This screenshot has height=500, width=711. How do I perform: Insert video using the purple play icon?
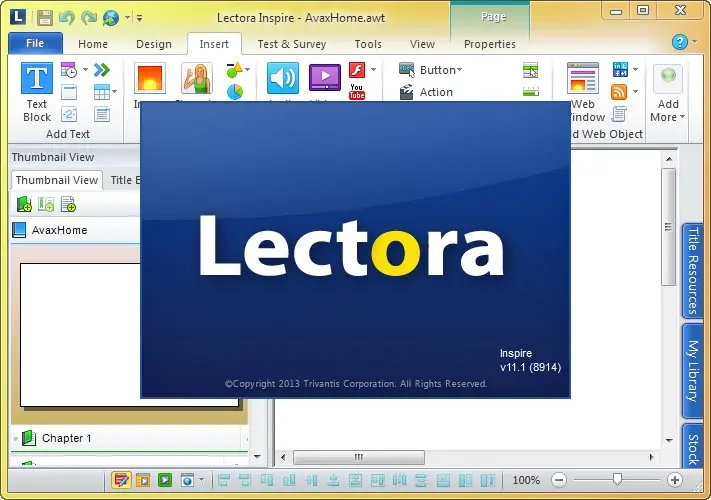tap(325, 78)
